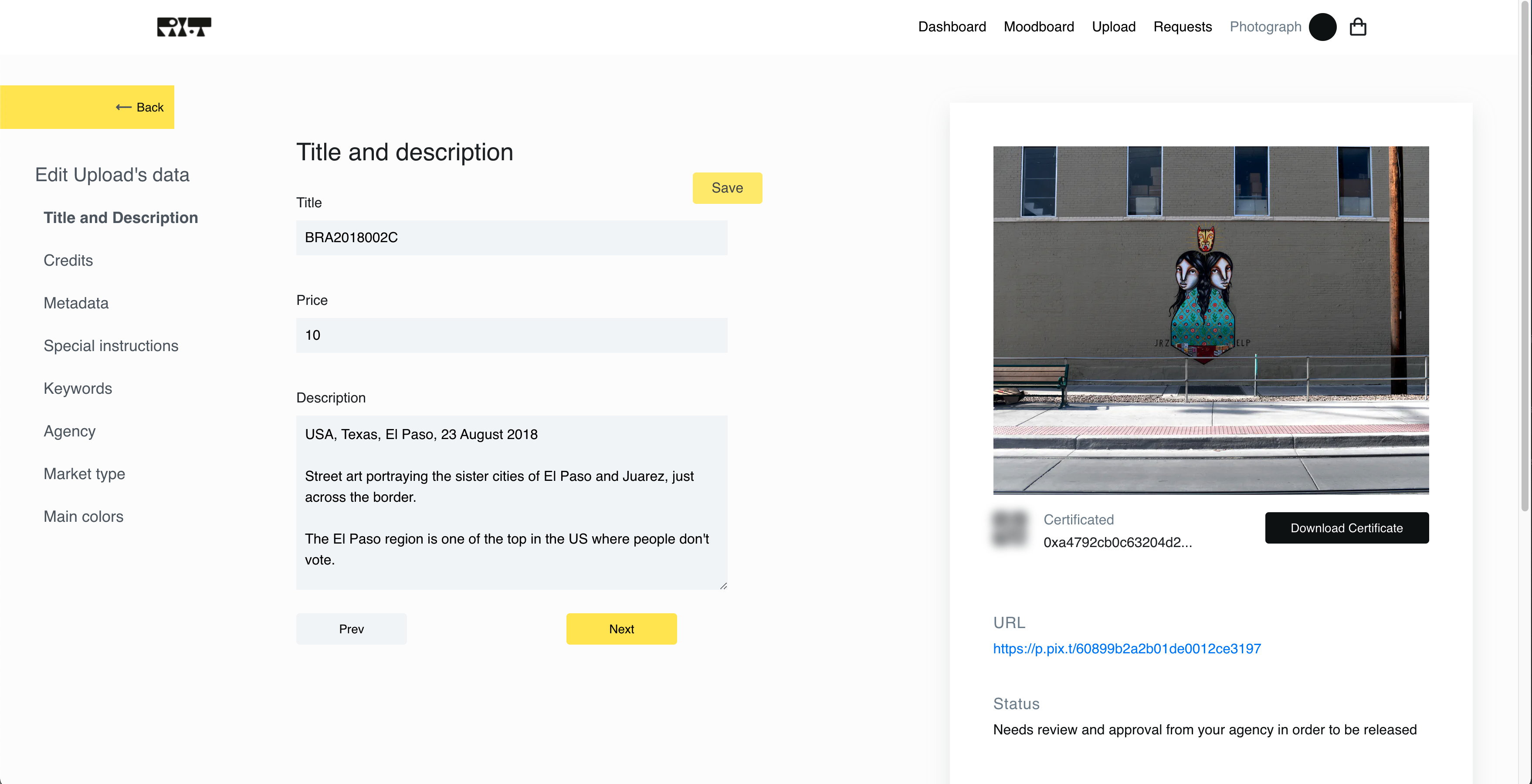Switch to Metadata section

coord(76,303)
